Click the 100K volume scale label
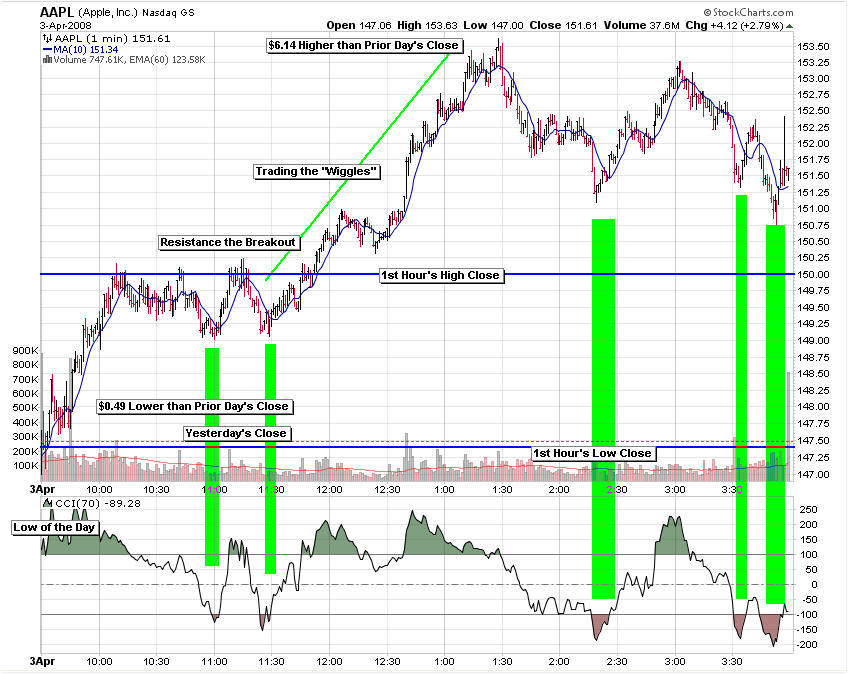Viewport: 848px width, 674px height. tap(25, 465)
